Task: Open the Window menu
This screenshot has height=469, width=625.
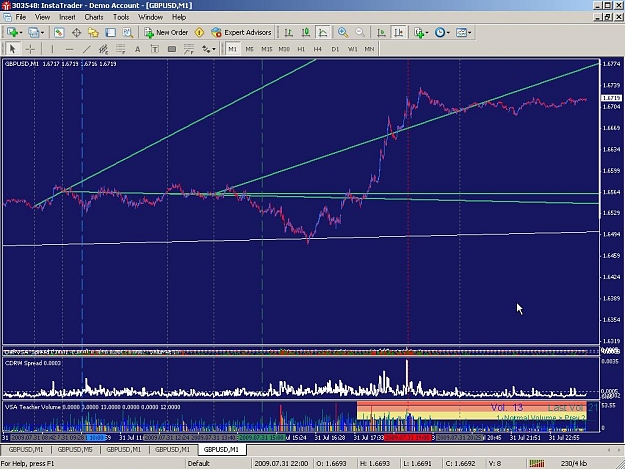Action: tap(150, 17)
